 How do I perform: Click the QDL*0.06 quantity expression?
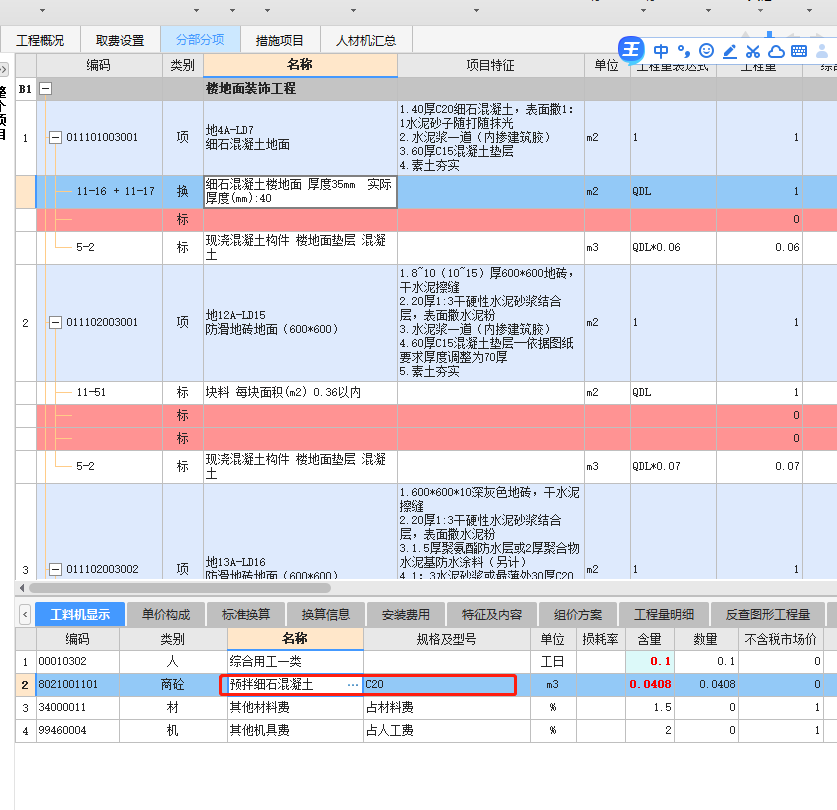coord(657,247)
